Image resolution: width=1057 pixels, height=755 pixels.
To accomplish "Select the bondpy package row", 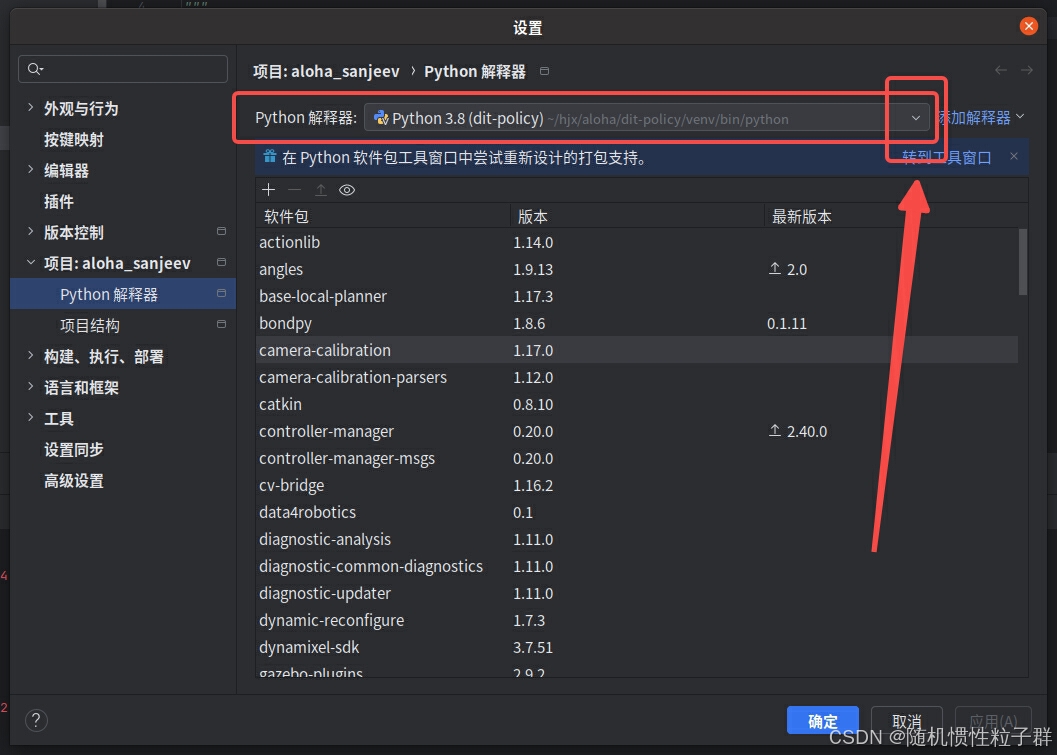I will pos(636,323).
